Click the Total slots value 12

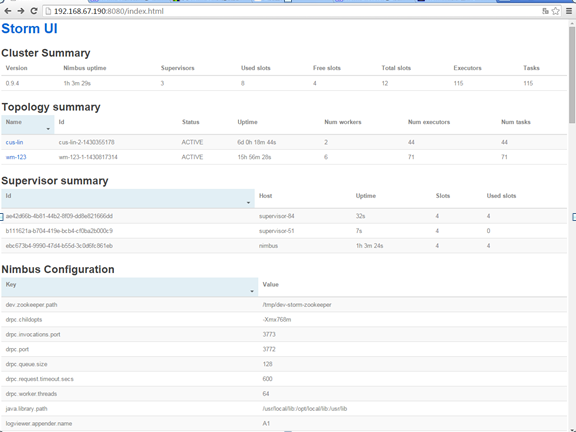click(385, 83)
